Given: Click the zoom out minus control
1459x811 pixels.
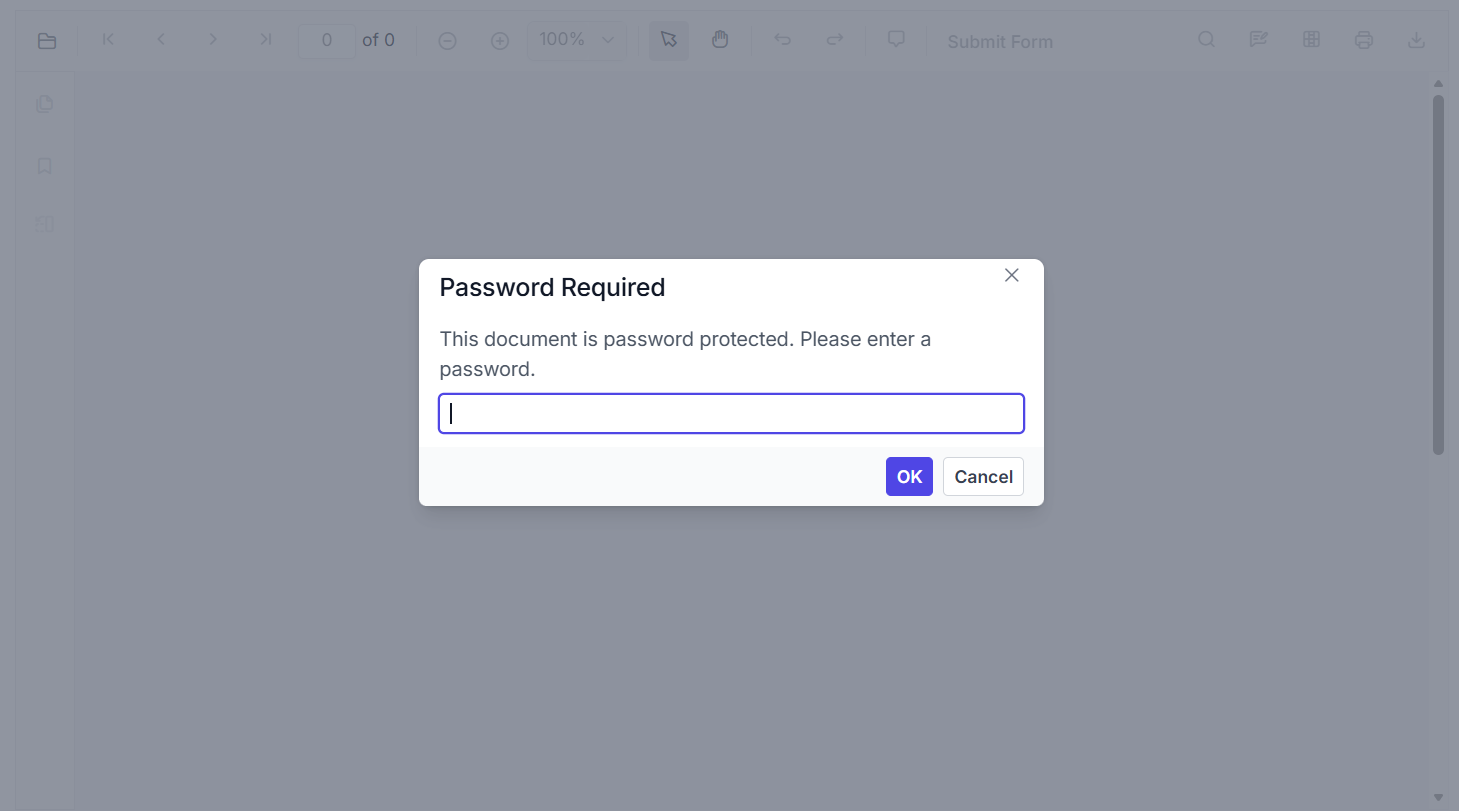Looking at the screenshot, I should coord(447,41).
